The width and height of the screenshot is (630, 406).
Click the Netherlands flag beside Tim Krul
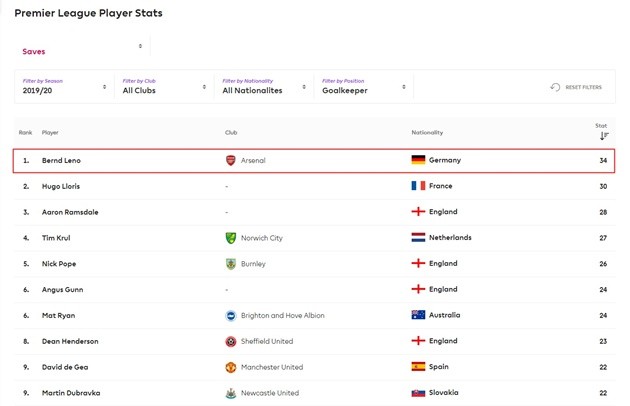coord(418,238)
